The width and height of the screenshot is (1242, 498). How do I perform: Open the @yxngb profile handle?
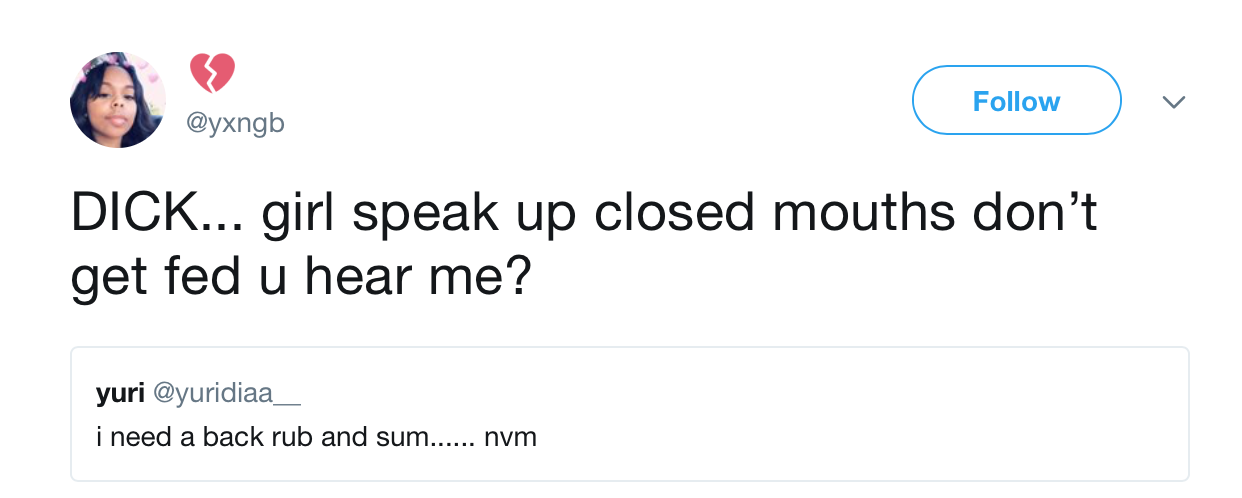point(236,124)
